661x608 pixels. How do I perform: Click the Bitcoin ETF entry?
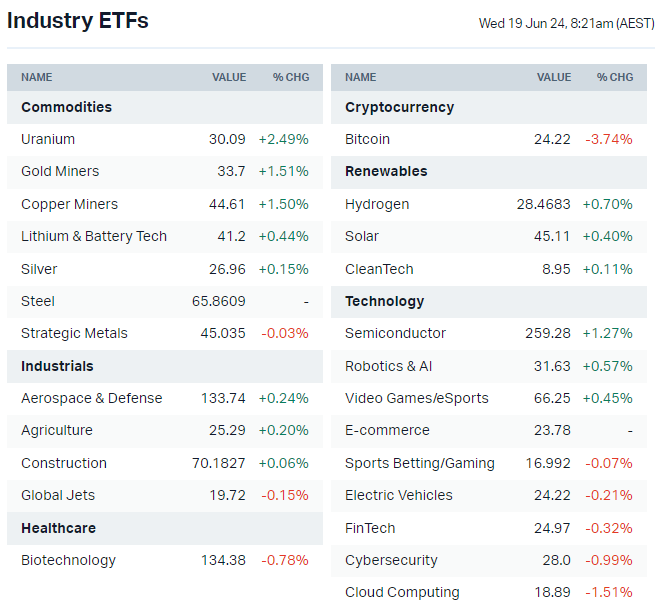coord(367,139)
